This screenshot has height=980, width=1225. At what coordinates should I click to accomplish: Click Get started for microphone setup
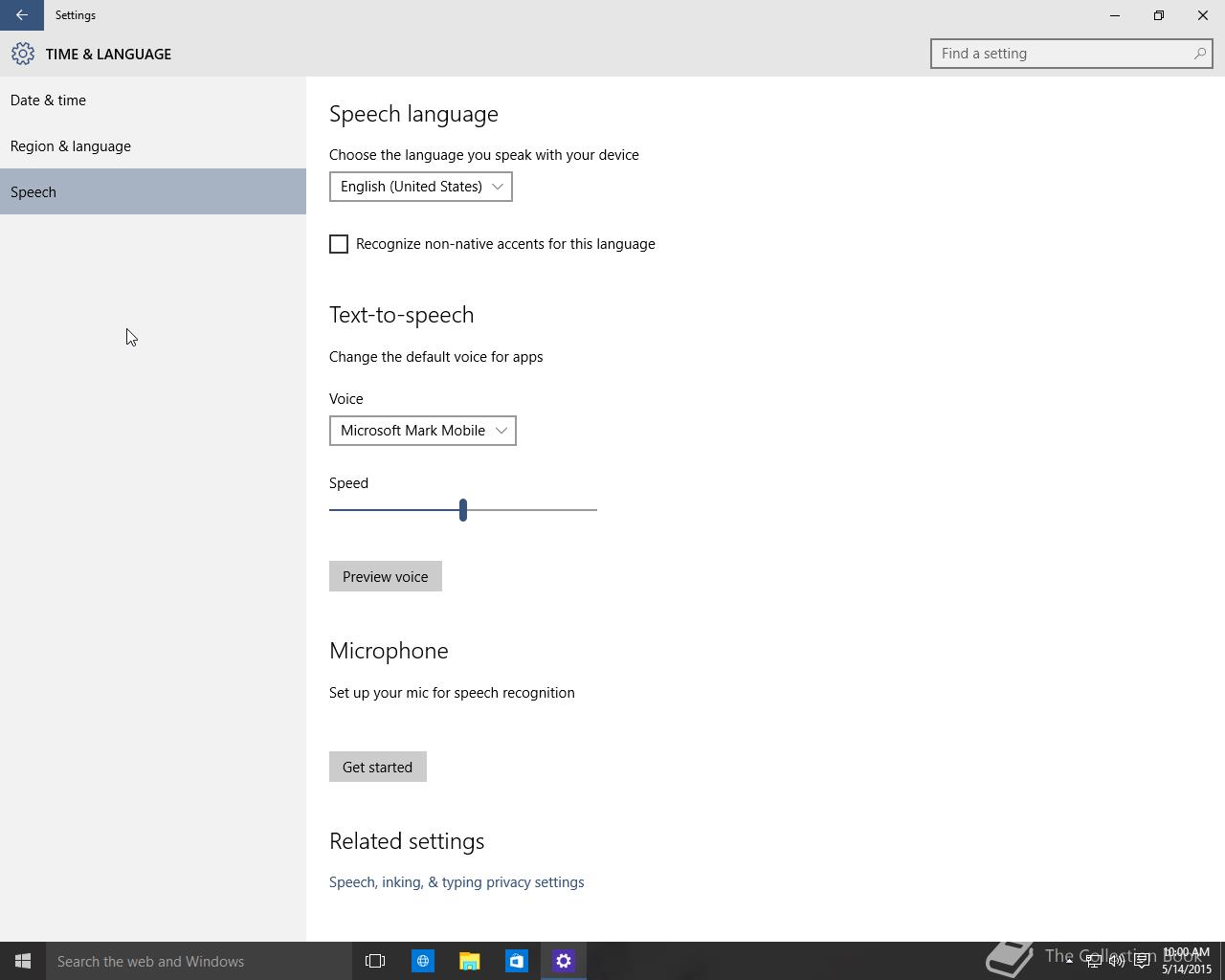[x=378, y=767]
